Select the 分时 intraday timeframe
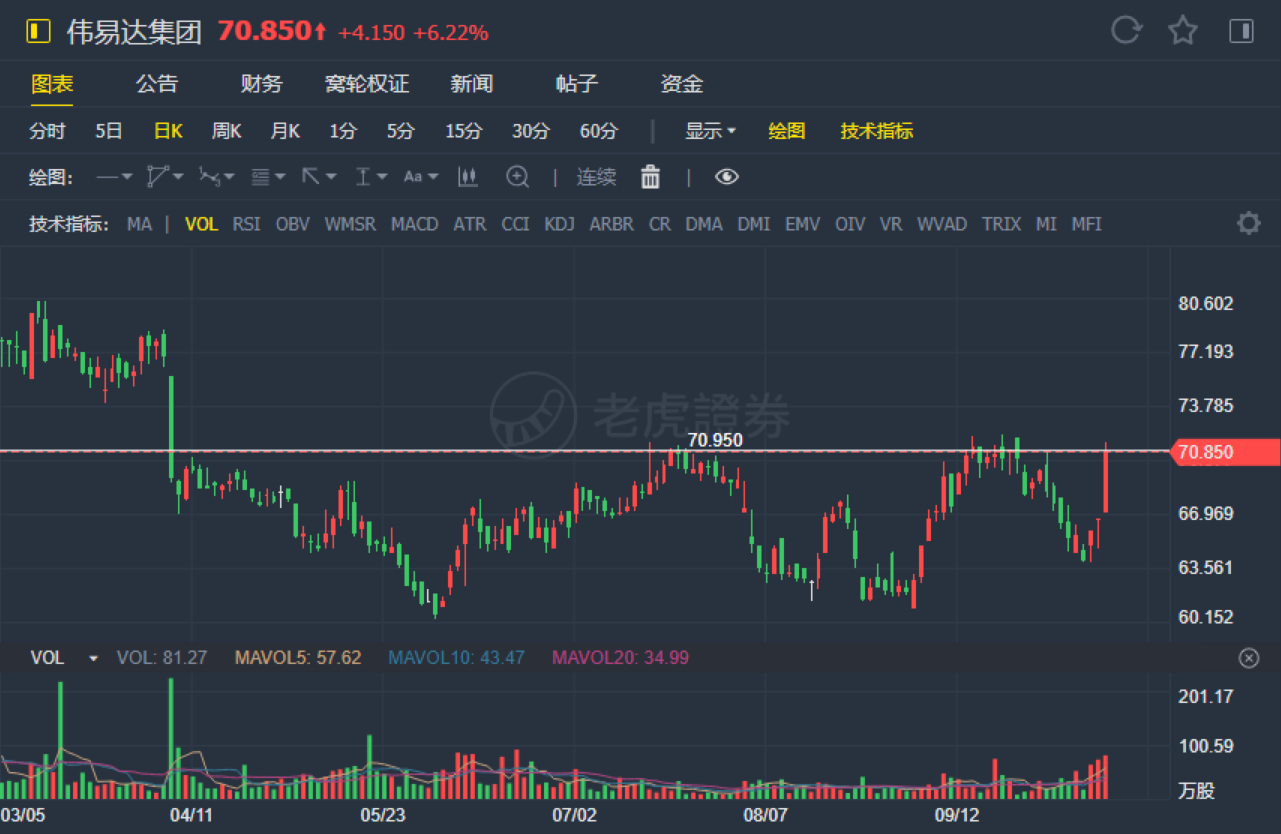The image size is (1281, 834). [x=47, y=131]
